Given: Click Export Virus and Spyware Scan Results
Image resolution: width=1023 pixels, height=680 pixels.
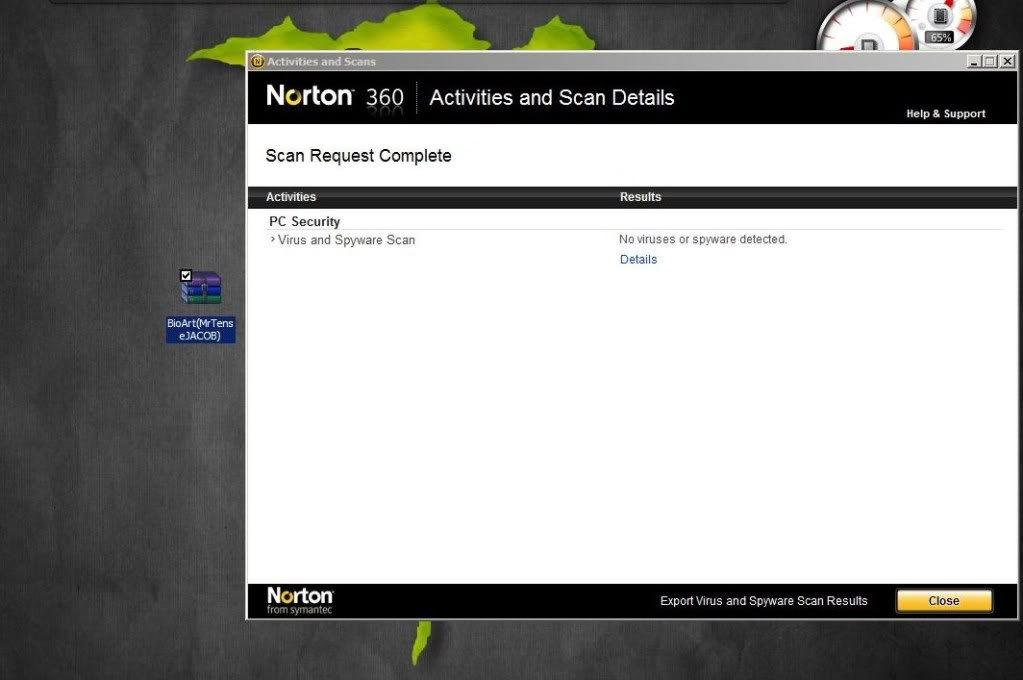Looking at the screenshot, I should tap(763, 600).
